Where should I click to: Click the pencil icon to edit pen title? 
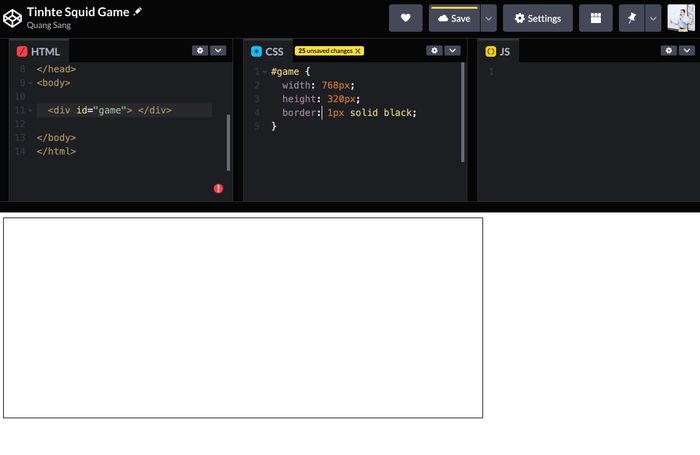138,11
